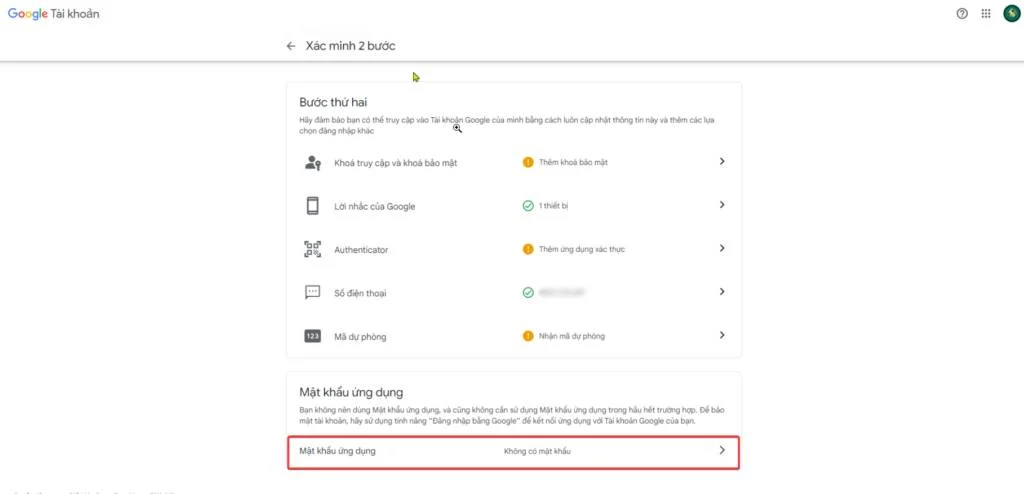Click the Authenticator QR code icon

point(312,249)
